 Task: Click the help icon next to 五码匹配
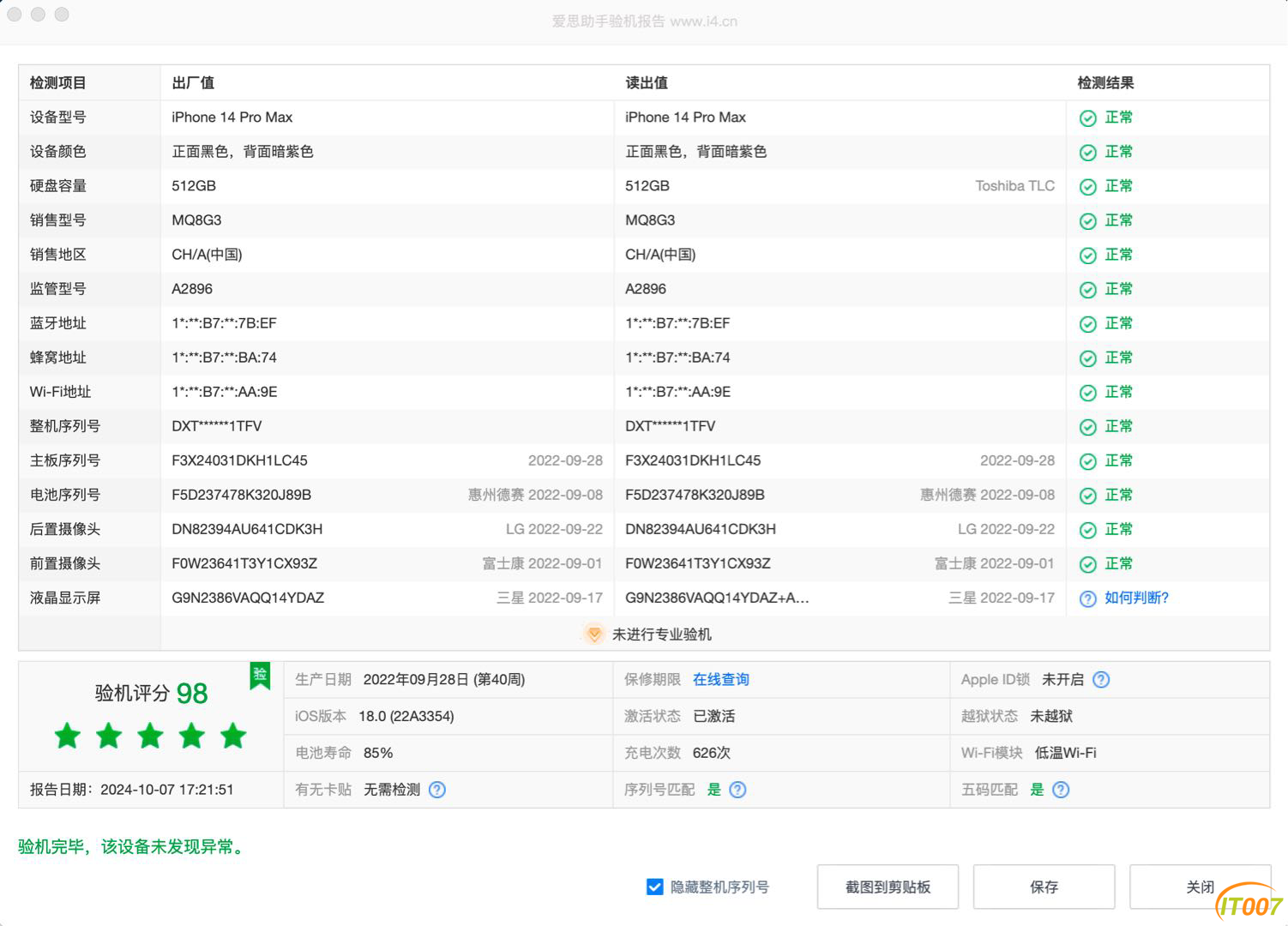1061,790
